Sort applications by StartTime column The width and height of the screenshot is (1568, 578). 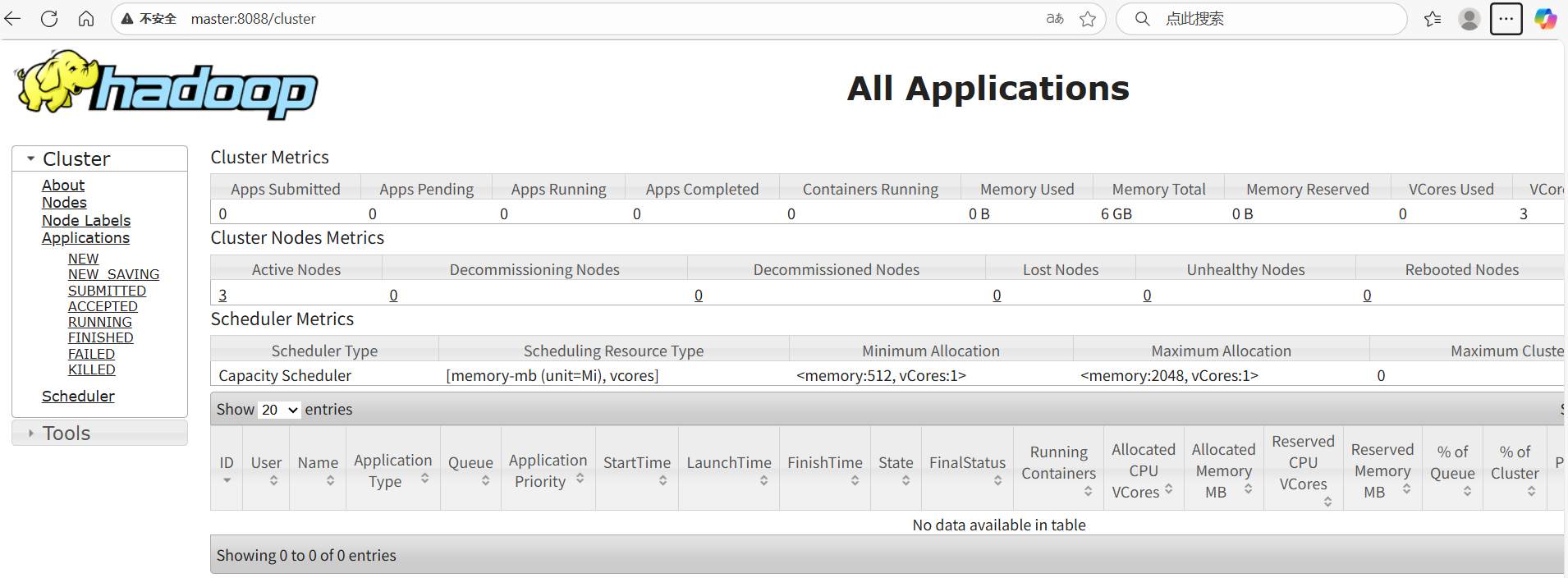pos(637,468)
